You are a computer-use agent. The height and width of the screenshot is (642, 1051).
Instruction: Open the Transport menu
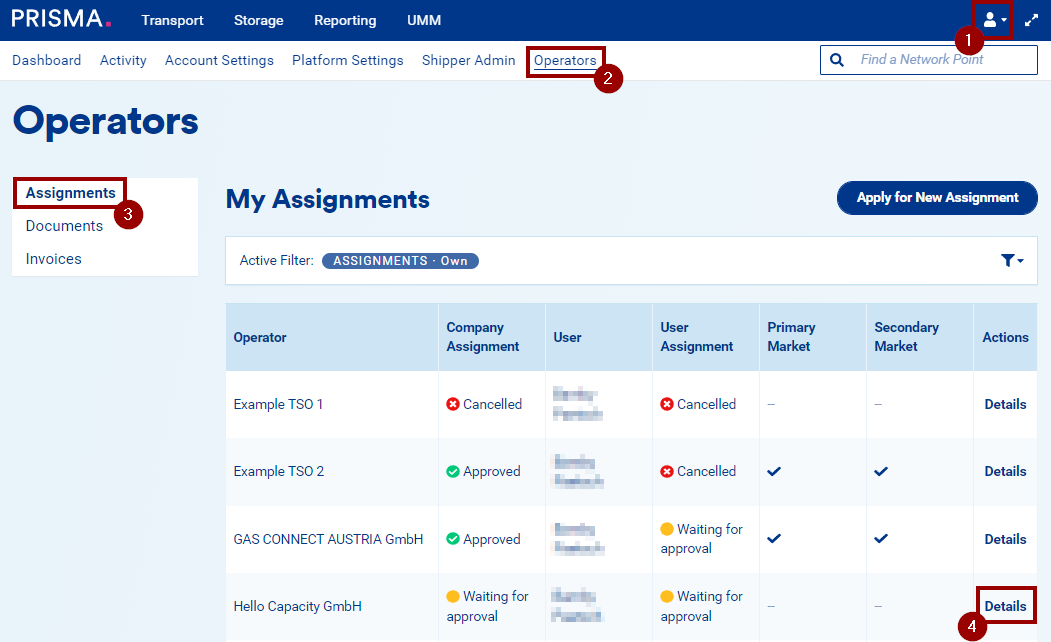[x=172, y=20]
